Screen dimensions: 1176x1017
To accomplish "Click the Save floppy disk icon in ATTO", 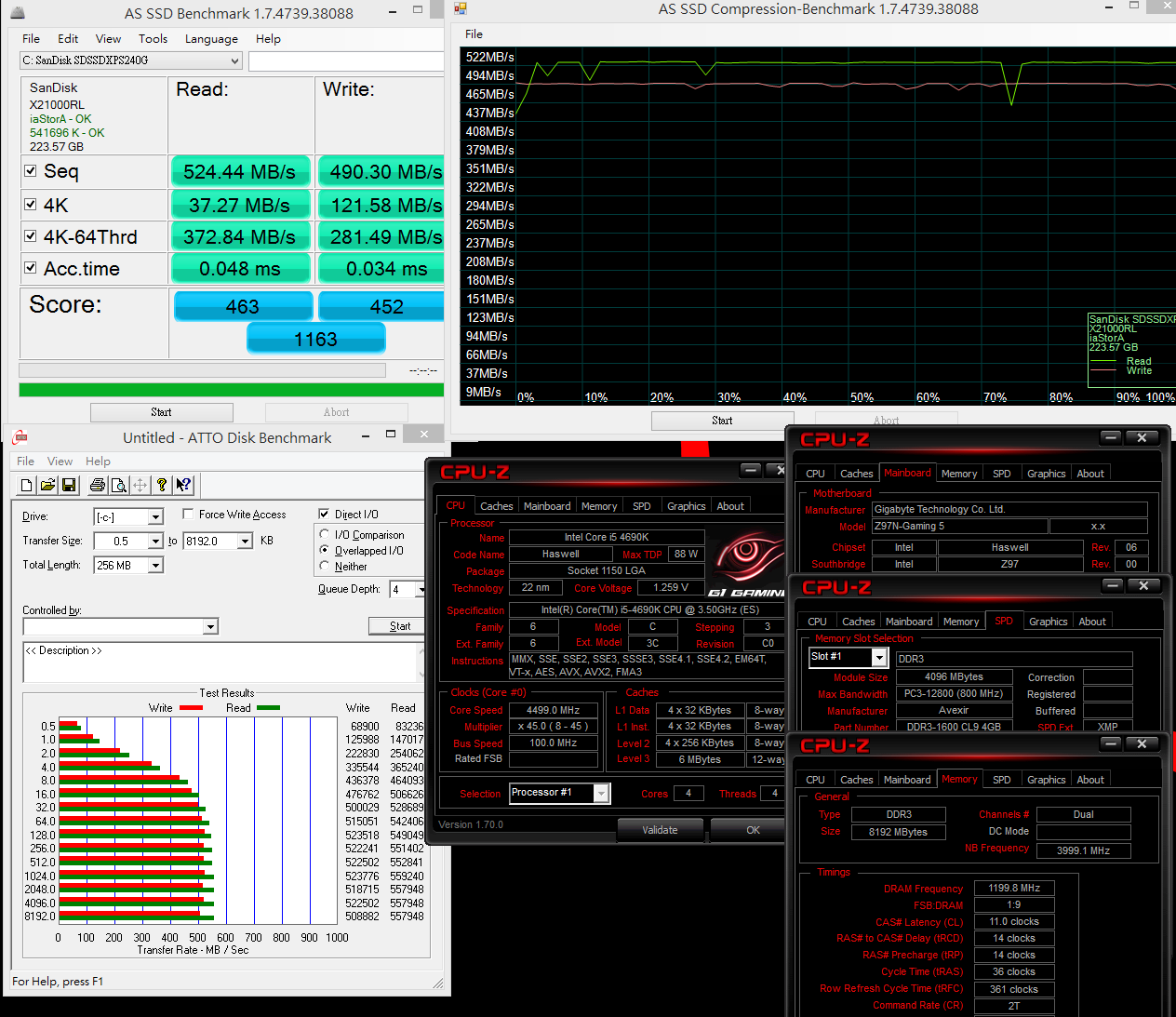I will coord(69,485).
